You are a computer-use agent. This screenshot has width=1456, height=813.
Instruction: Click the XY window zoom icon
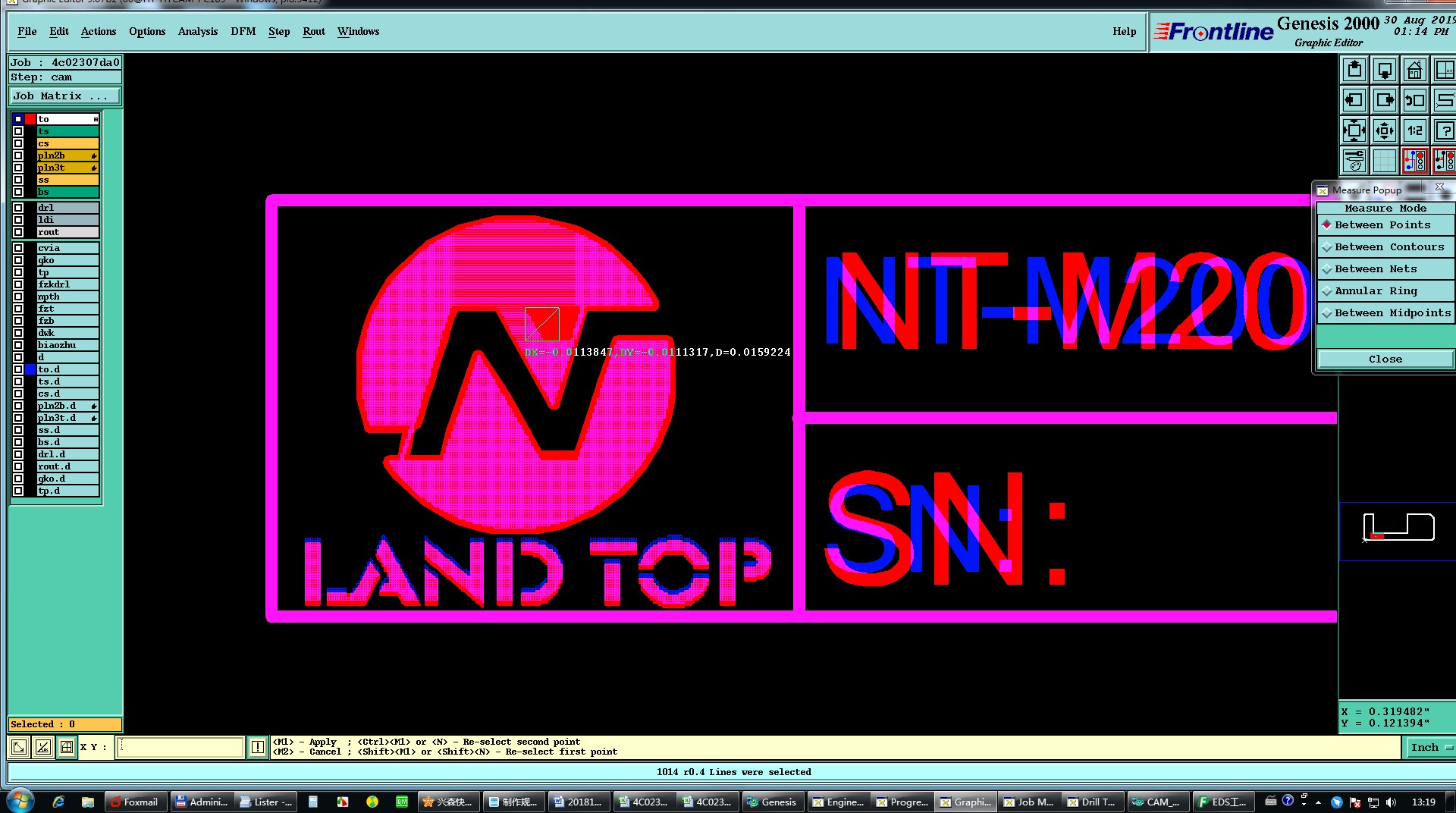(x=1445, y=71)
